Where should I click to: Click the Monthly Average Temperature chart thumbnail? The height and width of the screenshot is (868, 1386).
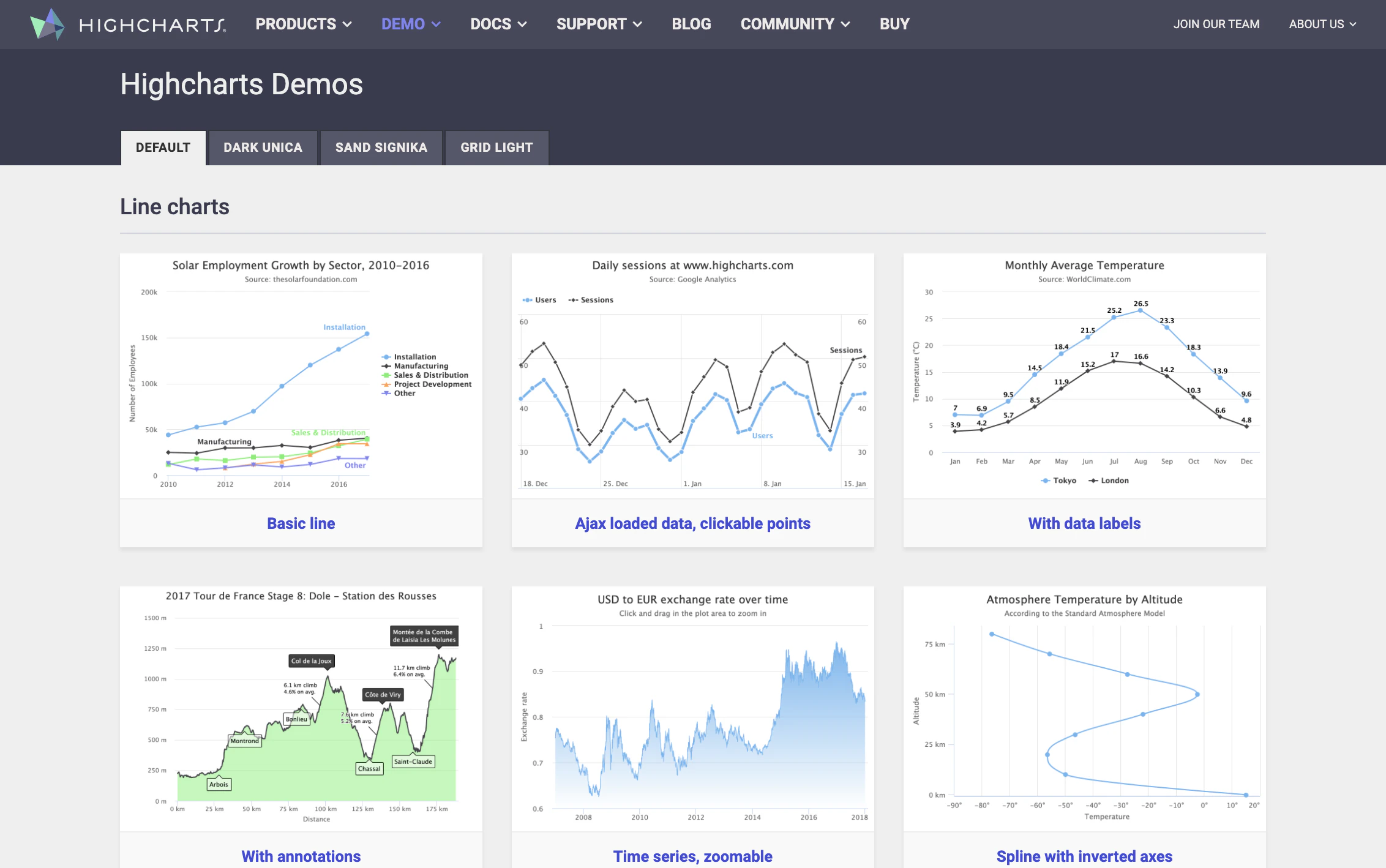(x=1084, y=376)
